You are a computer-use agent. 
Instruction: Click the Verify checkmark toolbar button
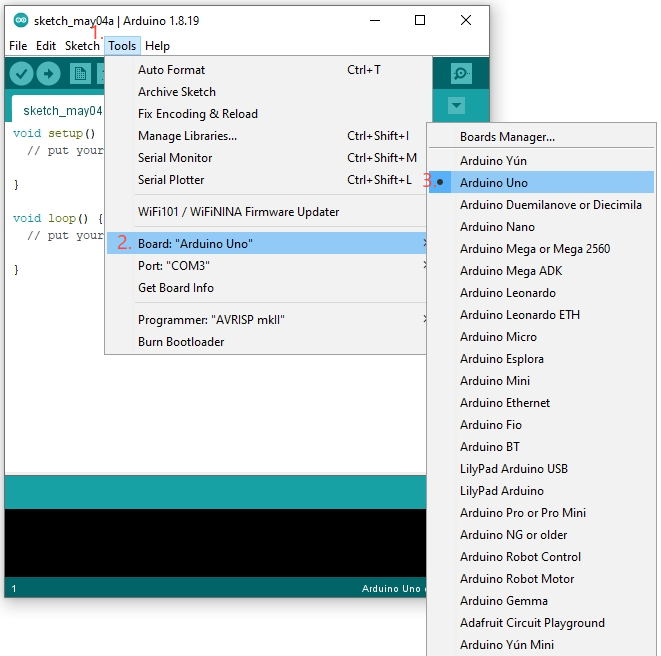tap(21, 74)
